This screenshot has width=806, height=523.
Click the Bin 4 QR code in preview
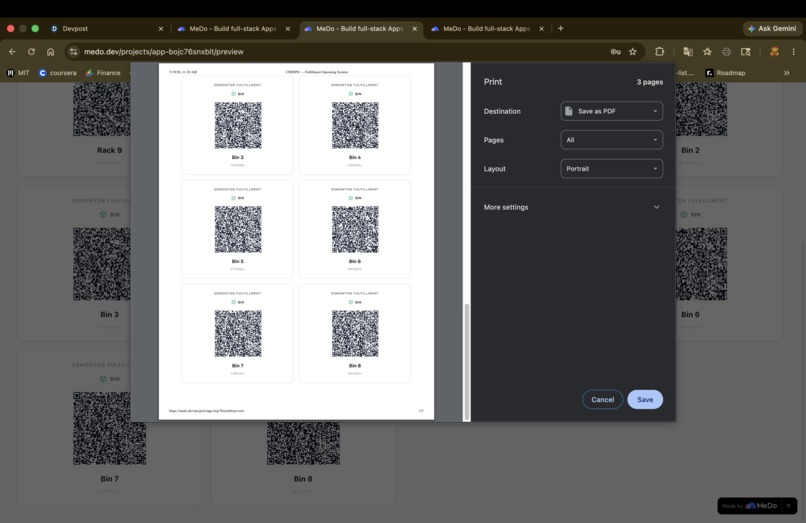pyautogui.click(x=355, y=125)
